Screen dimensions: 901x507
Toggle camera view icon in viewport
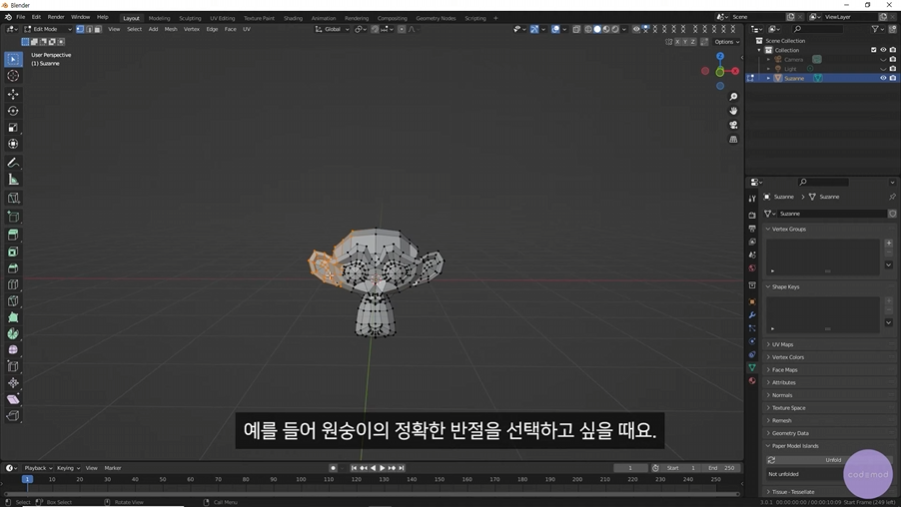(x=733, y=125)
